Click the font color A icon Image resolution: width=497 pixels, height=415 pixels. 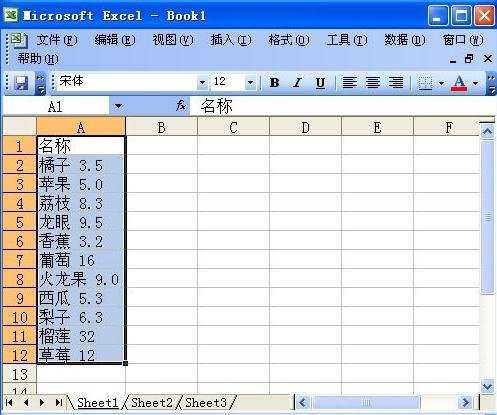(x=459, y=83)
